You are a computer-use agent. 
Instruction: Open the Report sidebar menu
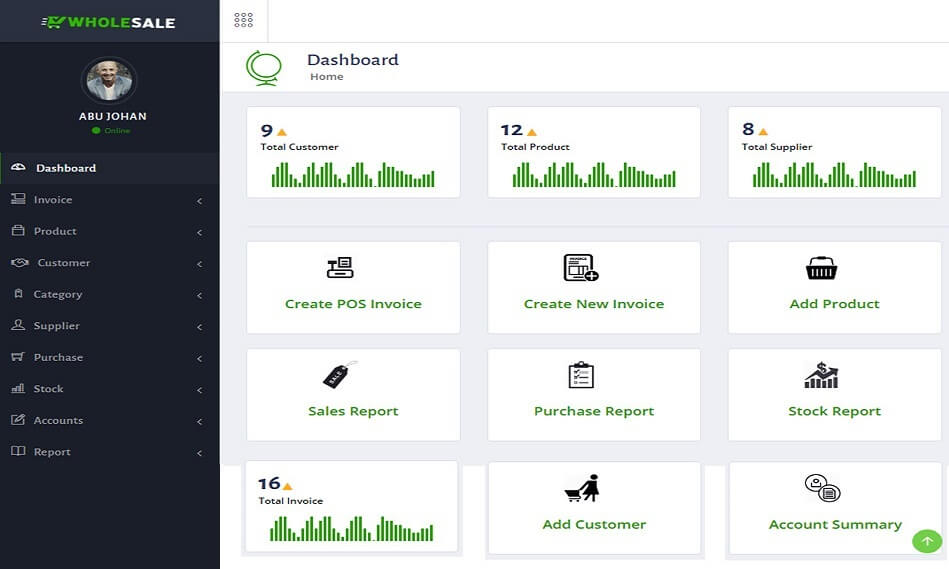click(x=110, y=451)
